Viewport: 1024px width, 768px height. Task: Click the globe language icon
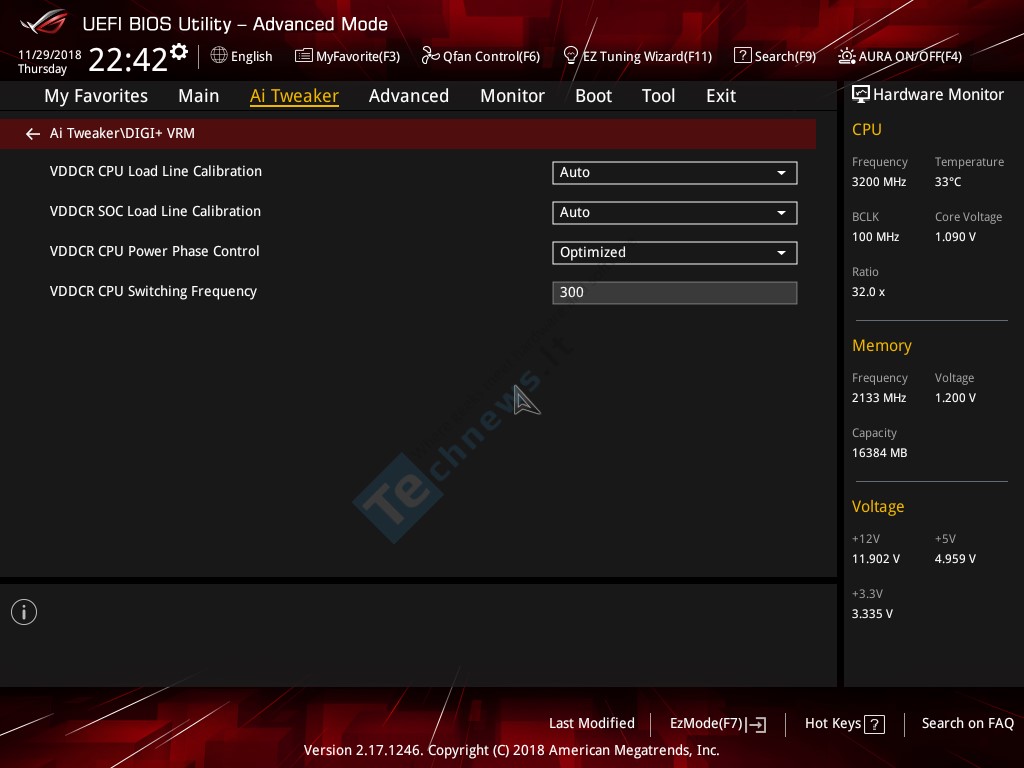tap(219, 56)
